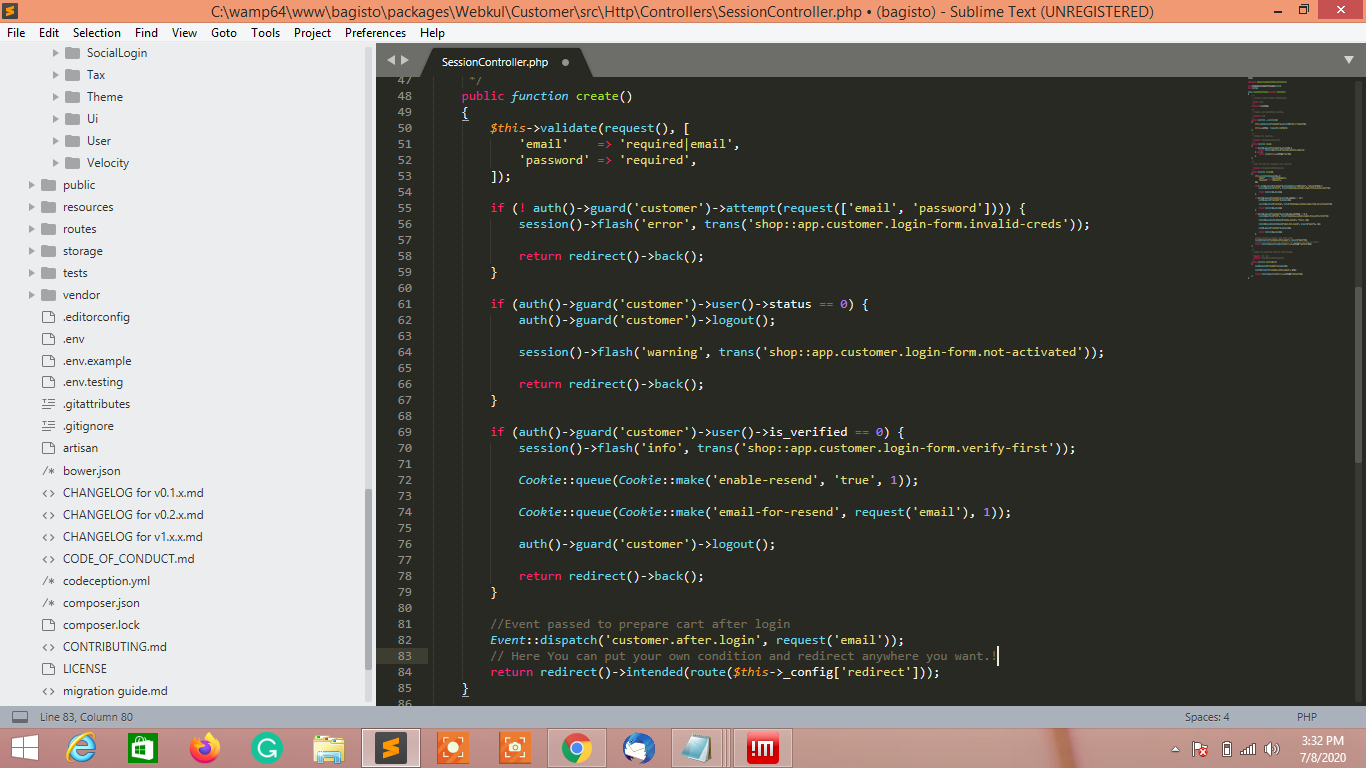This screenshot has height=768, width=1366.
Task: Click line number 64 in gutter
Action: (x=404, y=352)
